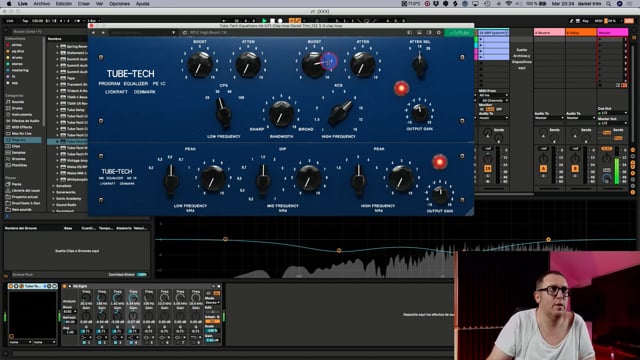Expand the Tape plugin entry in browser

(58, 78)
